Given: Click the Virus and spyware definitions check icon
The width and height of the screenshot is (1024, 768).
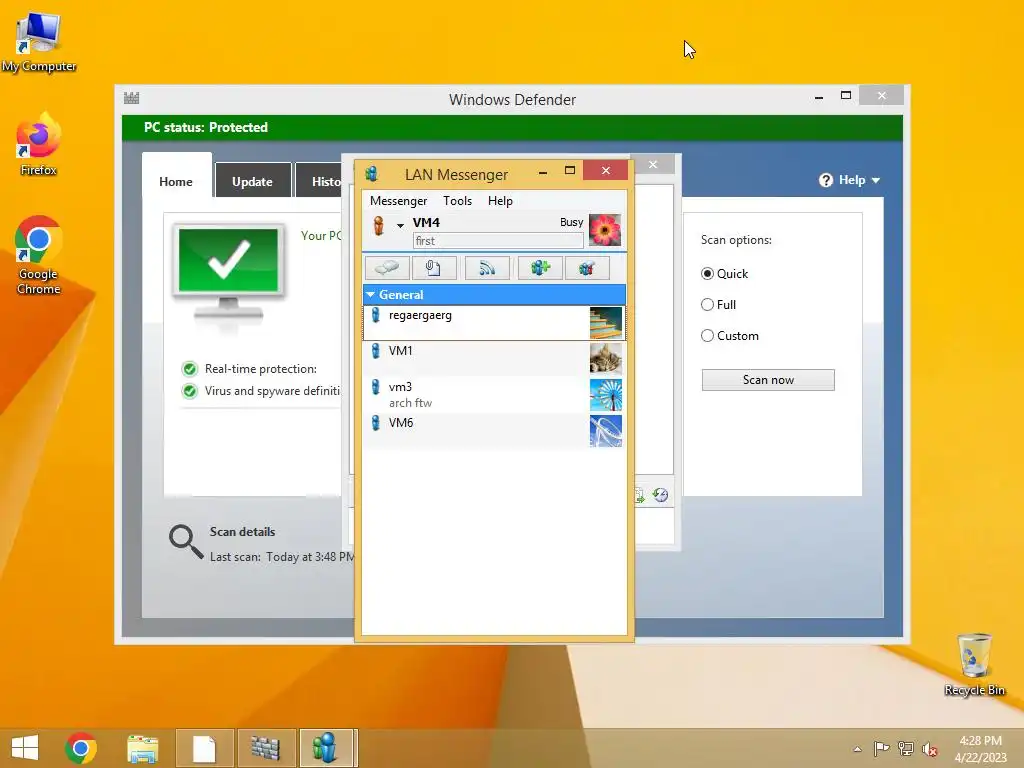Looking at the screenshot, I should [189, 391].
